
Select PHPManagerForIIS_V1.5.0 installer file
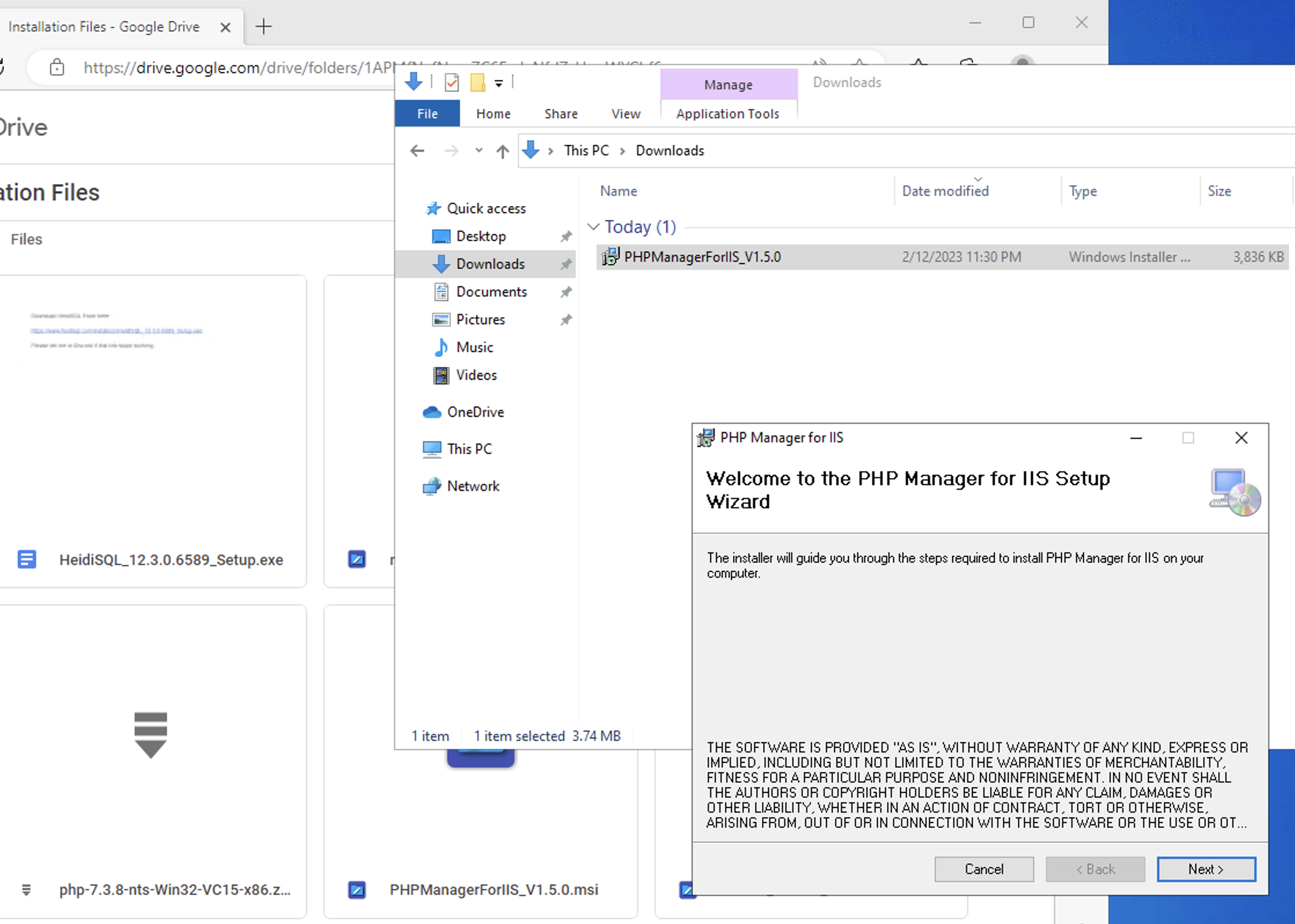pyautogui.click(x=702, y=257)
